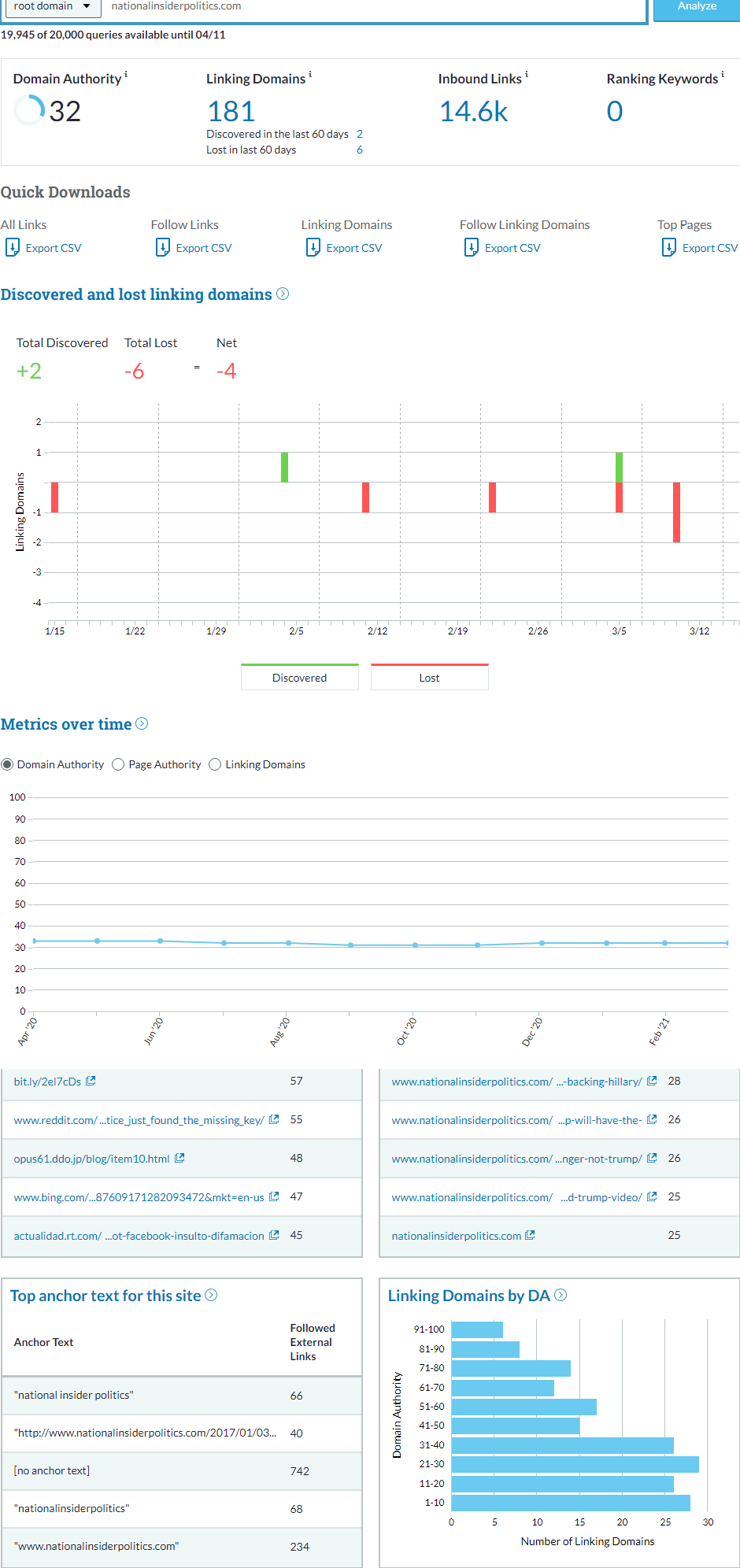Open the external link icon for the bing.com row
Image resolution: width=740 pixels, height=1568 pixels.
point(274,1196)
